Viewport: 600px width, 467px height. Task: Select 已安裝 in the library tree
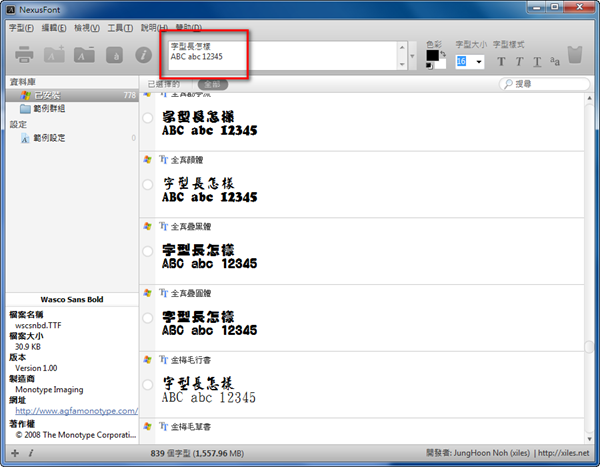(x=72, y=95)
